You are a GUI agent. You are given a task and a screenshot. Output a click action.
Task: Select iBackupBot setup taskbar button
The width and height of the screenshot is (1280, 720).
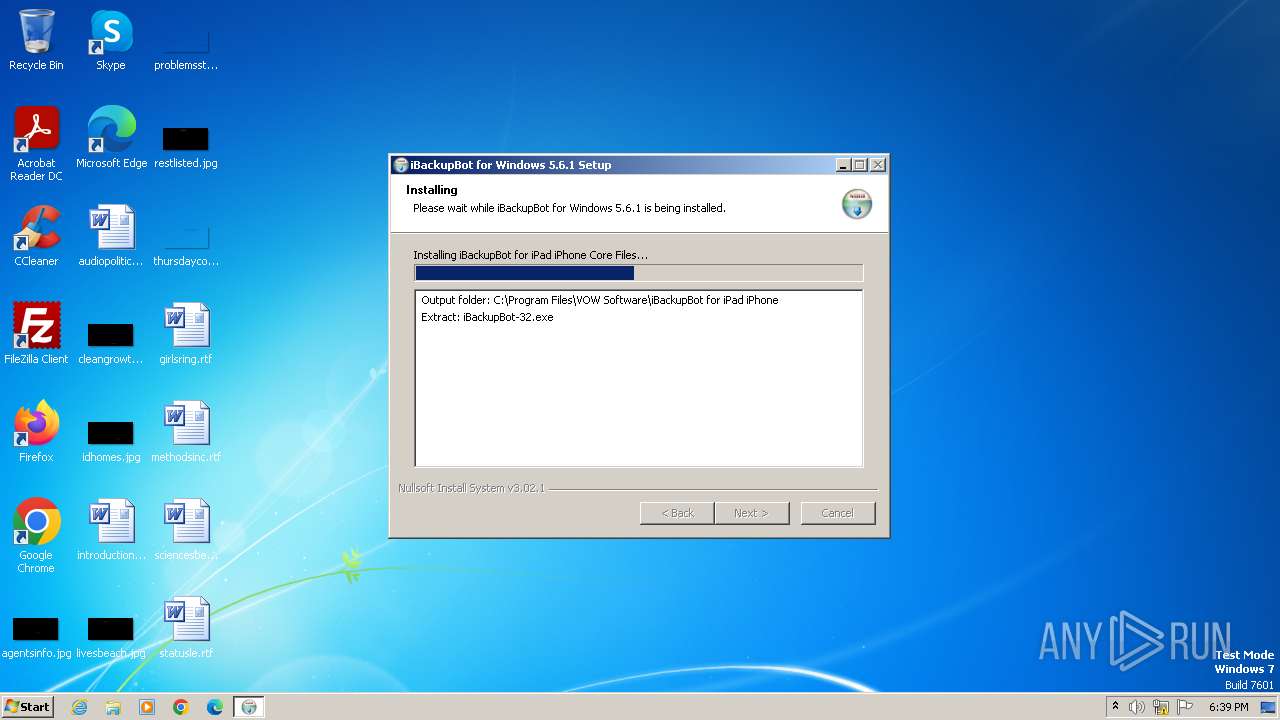tap(249, 707)
